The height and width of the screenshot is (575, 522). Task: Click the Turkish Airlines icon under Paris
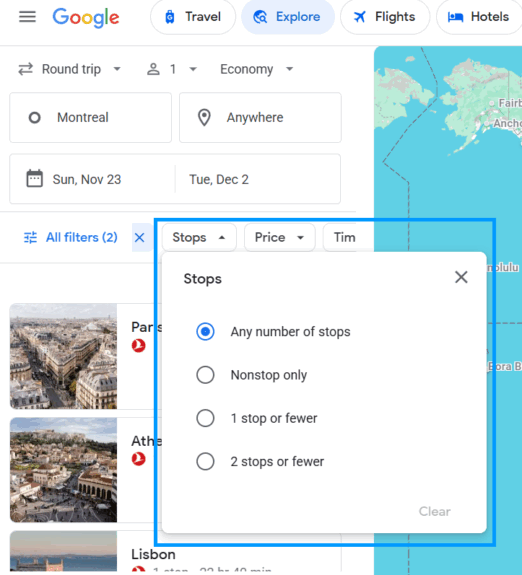tap(139, 345)
